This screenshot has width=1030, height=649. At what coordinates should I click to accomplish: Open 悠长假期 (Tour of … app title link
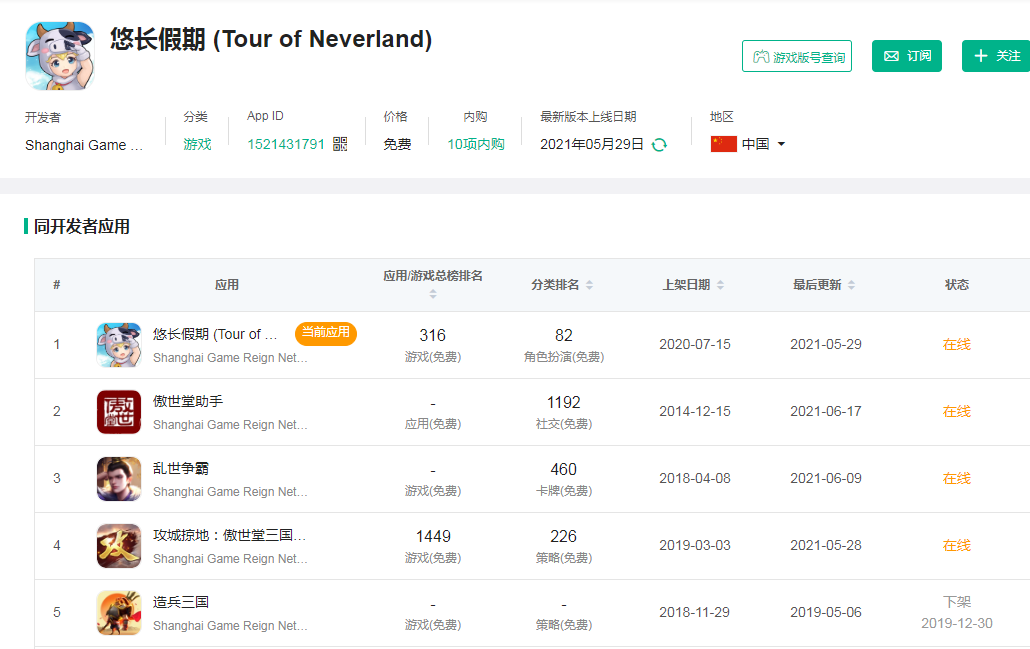coord(215,334)
